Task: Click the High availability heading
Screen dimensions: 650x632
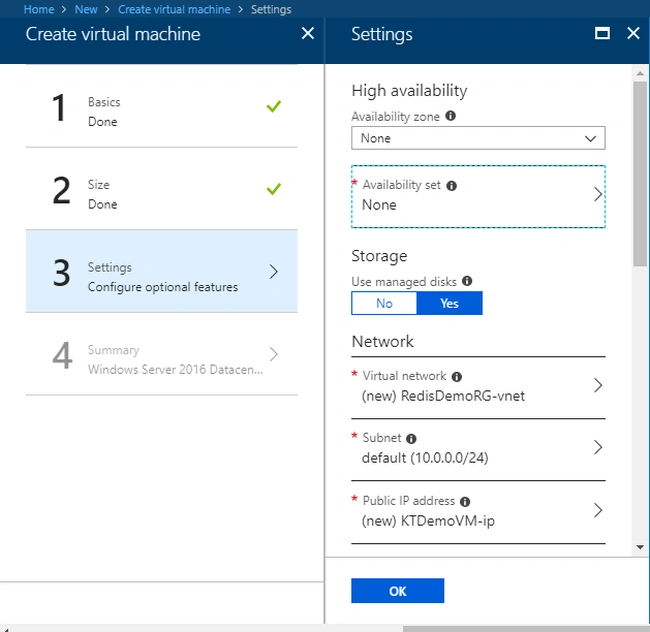Action: 409,91
